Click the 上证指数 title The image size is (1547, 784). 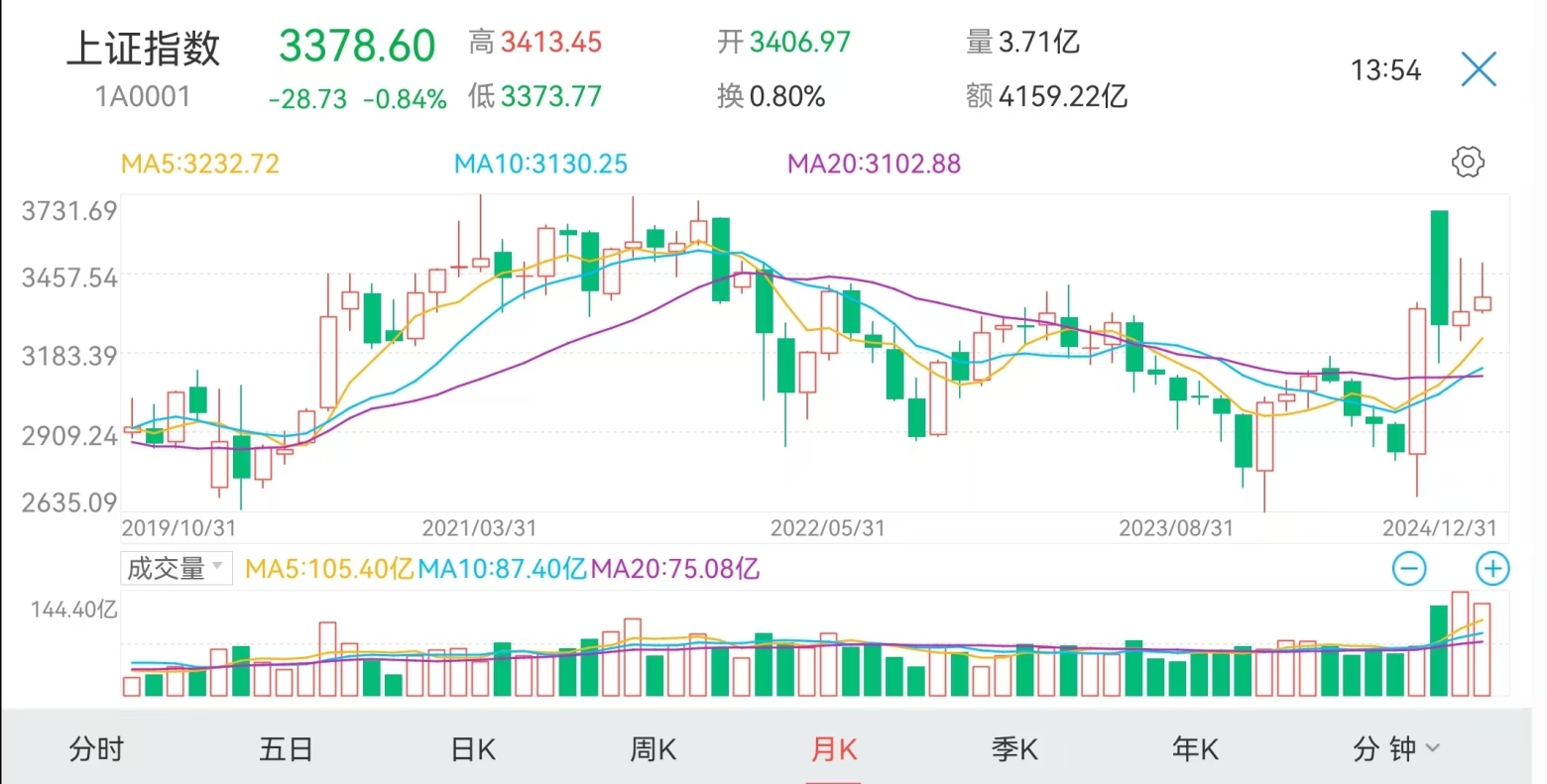(143, 49)
